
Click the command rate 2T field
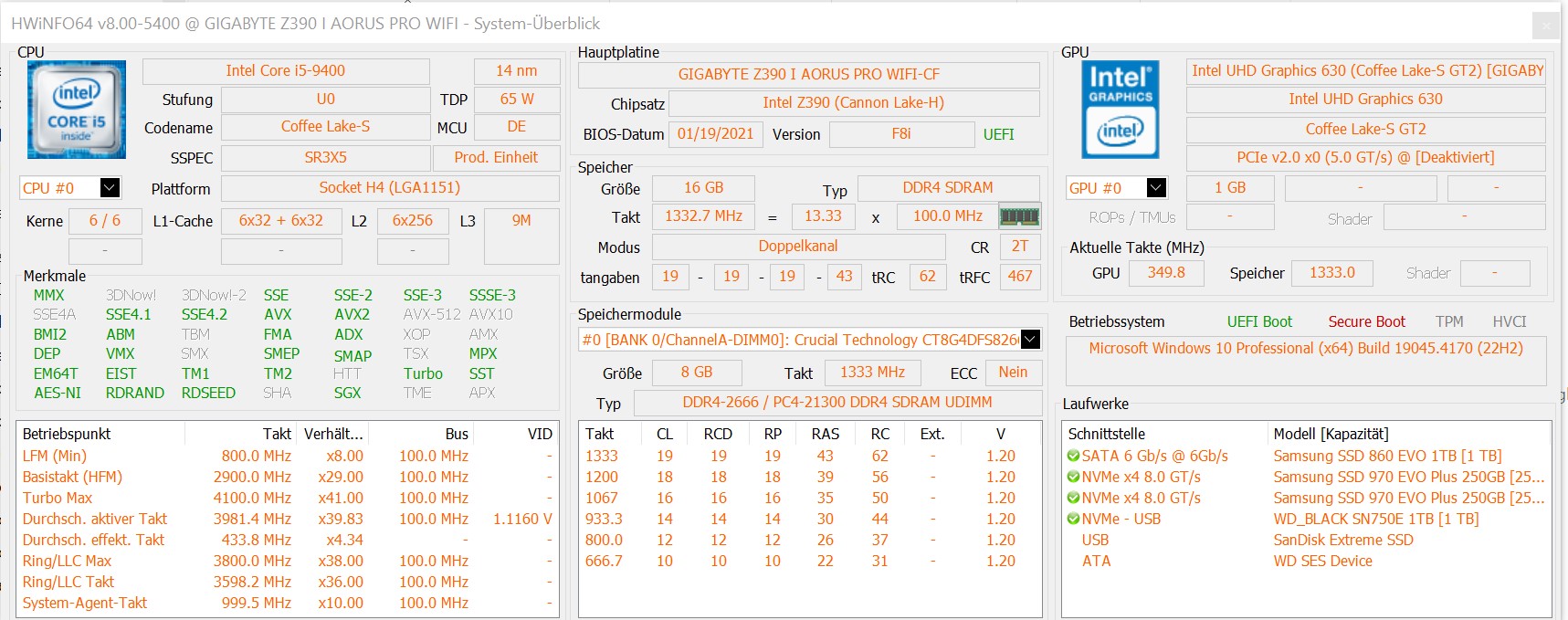pos(1020,247)
